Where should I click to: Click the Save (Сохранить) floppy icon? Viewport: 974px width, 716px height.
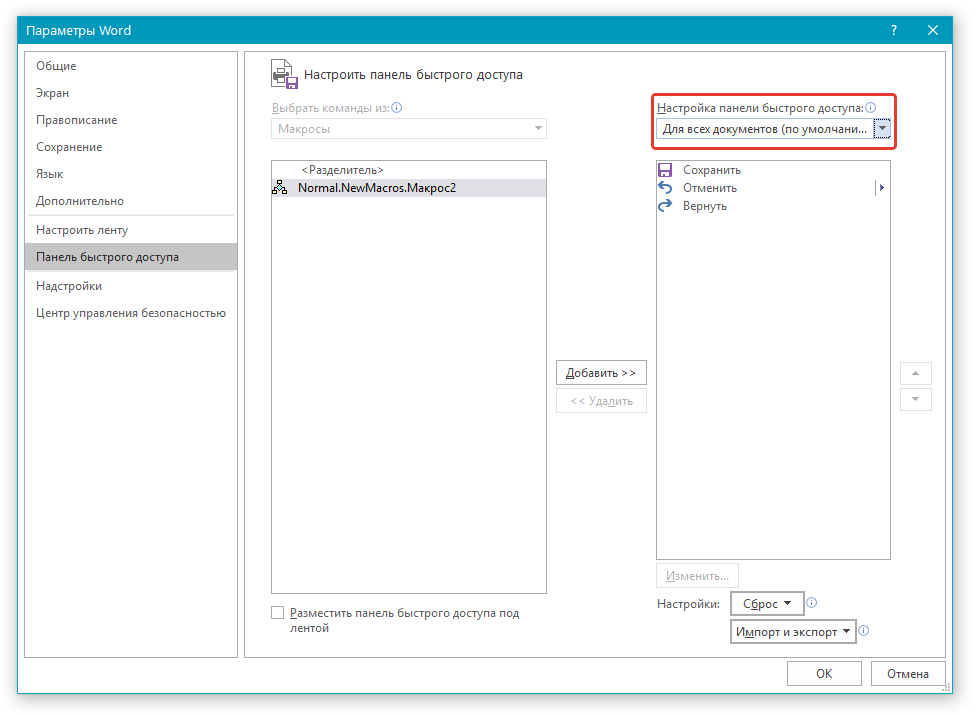click(x=665, y=170)
